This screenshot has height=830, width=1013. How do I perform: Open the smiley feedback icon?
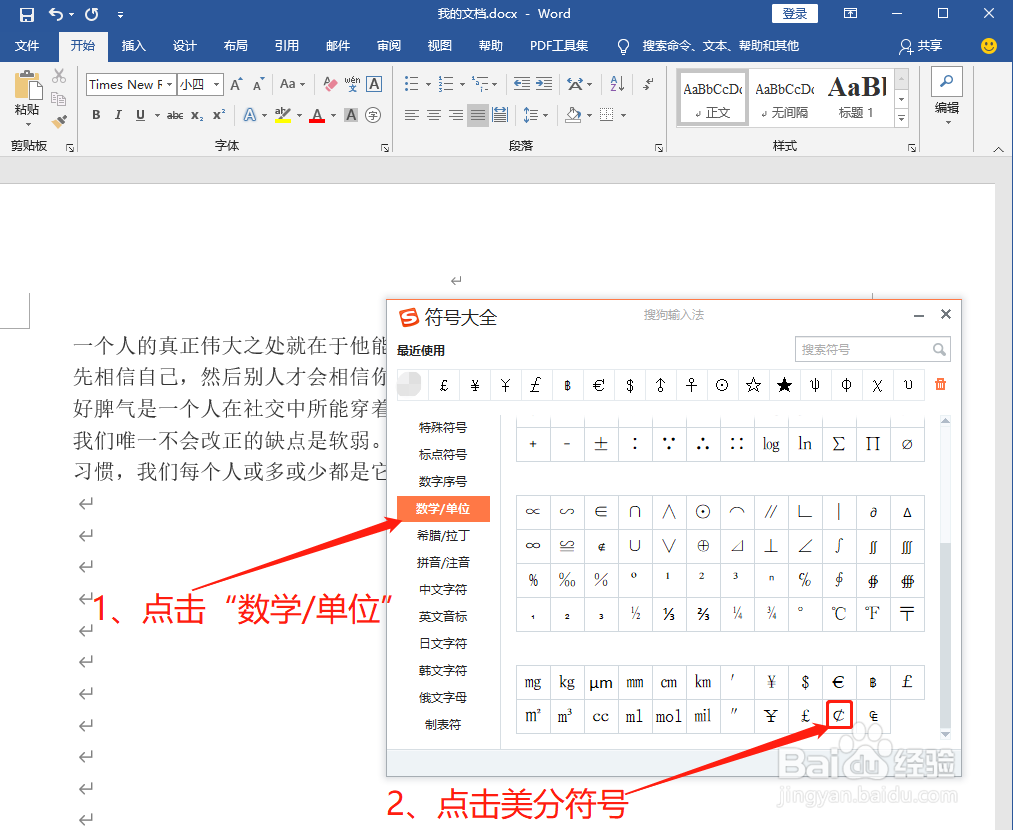point(988,45)
